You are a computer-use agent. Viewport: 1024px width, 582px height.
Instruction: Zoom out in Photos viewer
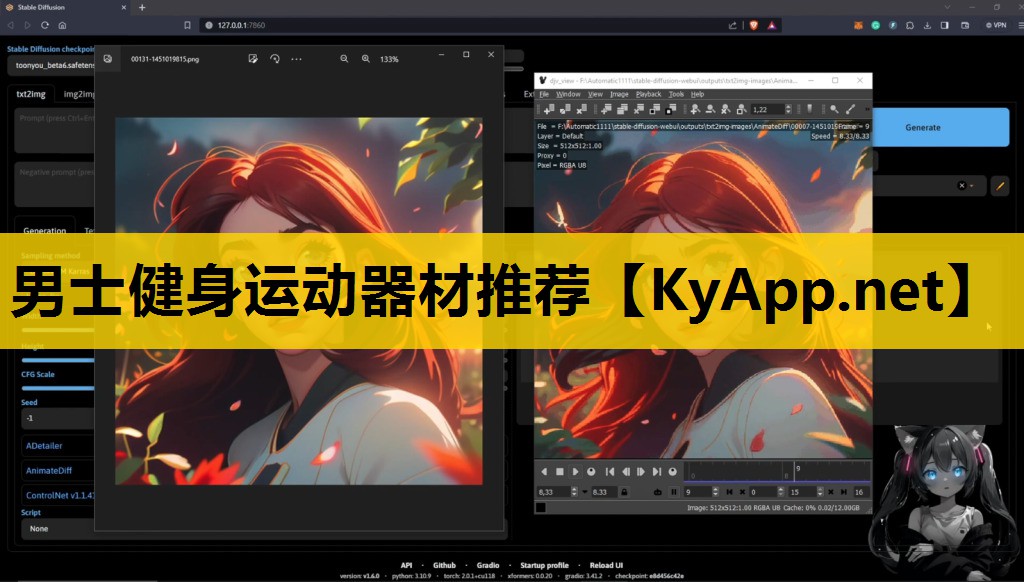pos(344,59)
